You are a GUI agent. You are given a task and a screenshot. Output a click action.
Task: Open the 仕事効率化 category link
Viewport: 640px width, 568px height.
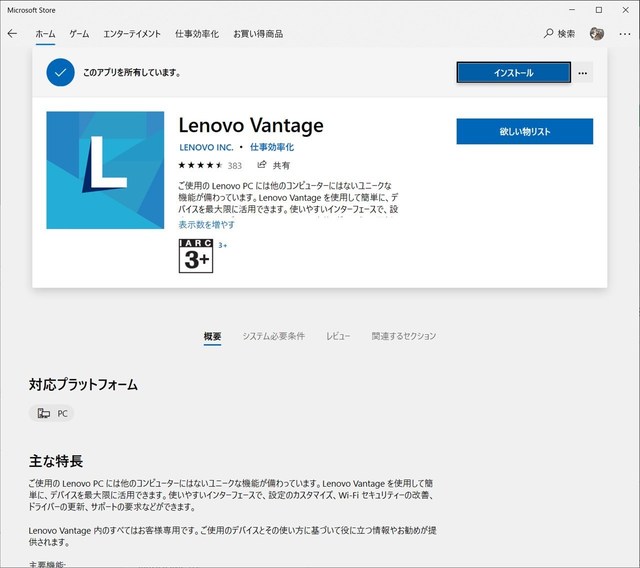click(272, 147)
